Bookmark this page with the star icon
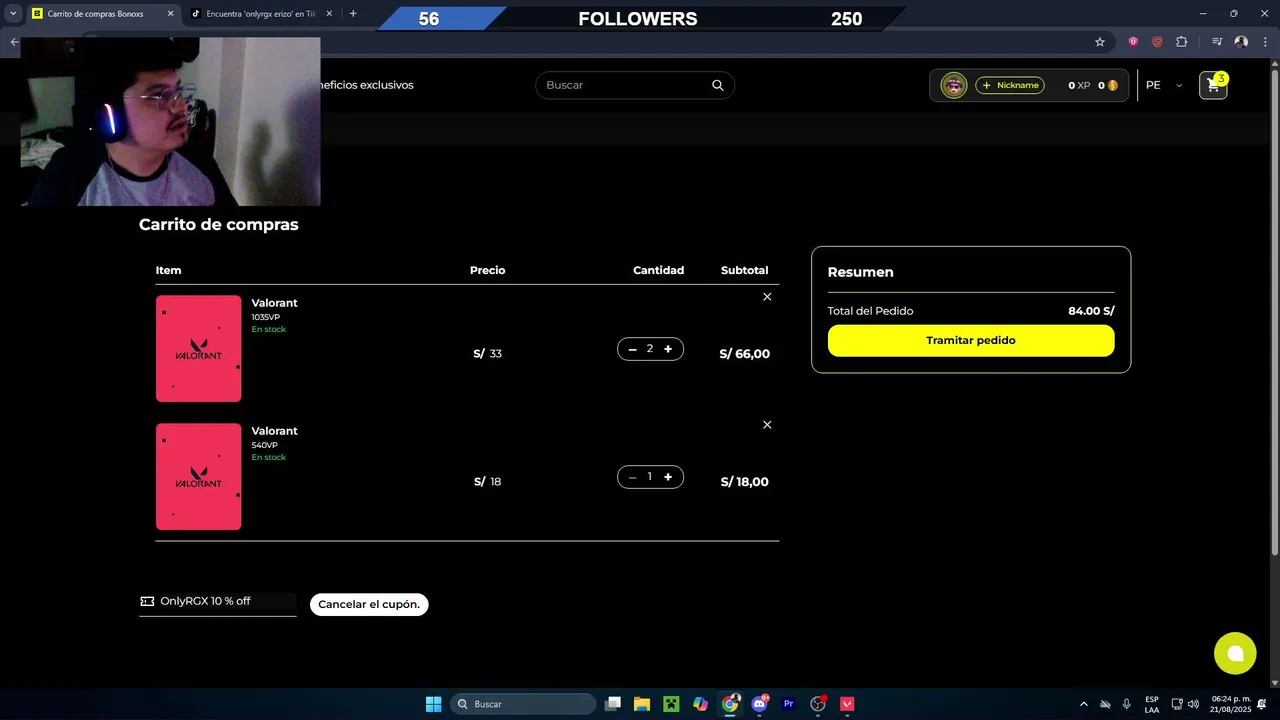 click(x=1100, y=42)
